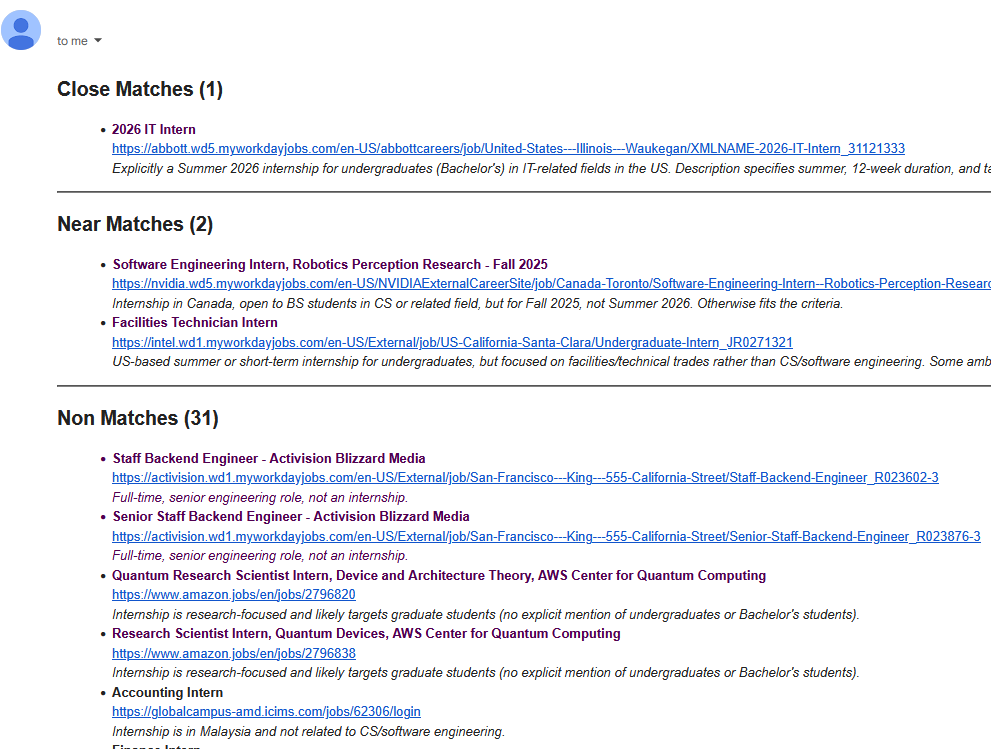This screenshot has height=749, width=991.
Task: Open the Activision Staff Backend Engineer link
Action: coord(525,477)
